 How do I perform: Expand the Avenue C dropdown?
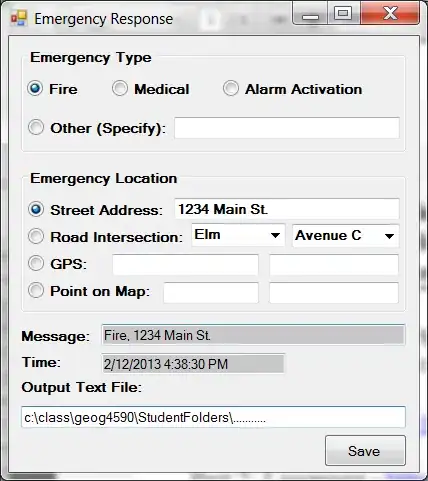point(345,236)
